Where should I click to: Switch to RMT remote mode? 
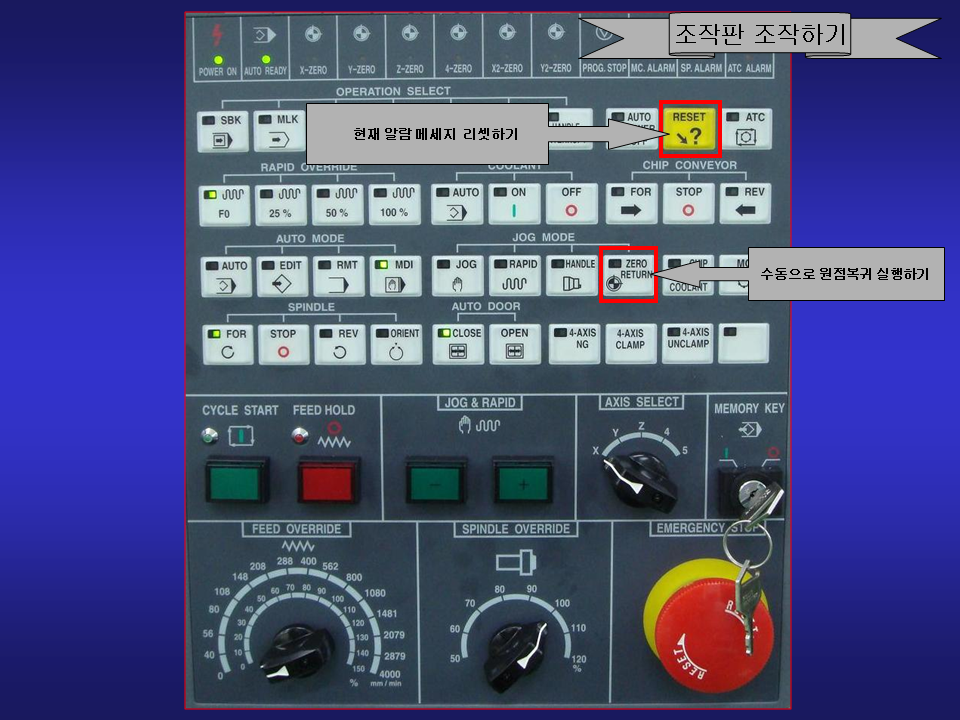(x=339, y=276)
